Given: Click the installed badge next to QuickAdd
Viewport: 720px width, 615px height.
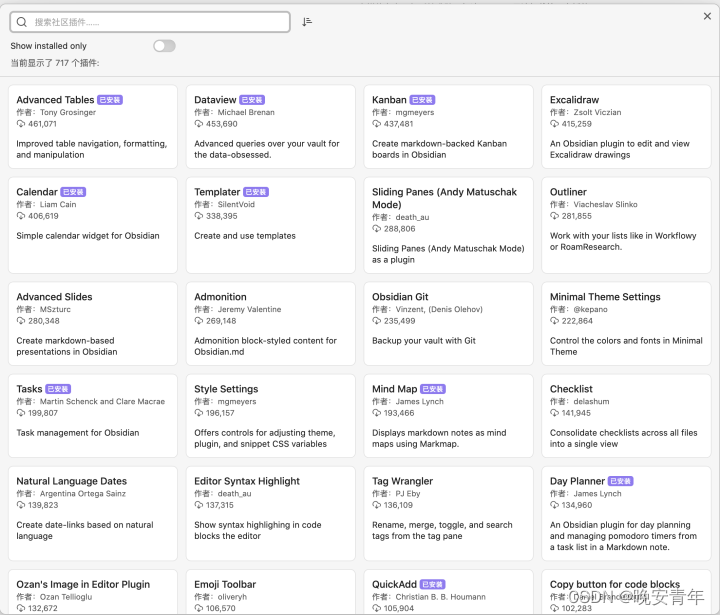Looking at the screenshot, I should point(433,585).
